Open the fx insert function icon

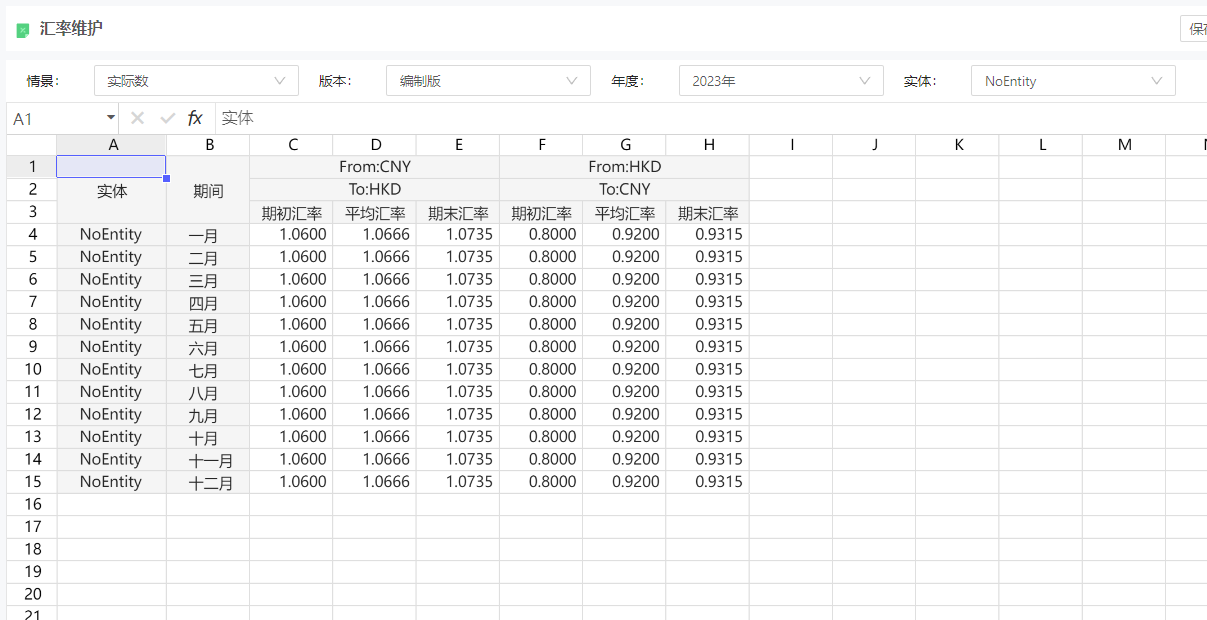[x=195, y=118]
